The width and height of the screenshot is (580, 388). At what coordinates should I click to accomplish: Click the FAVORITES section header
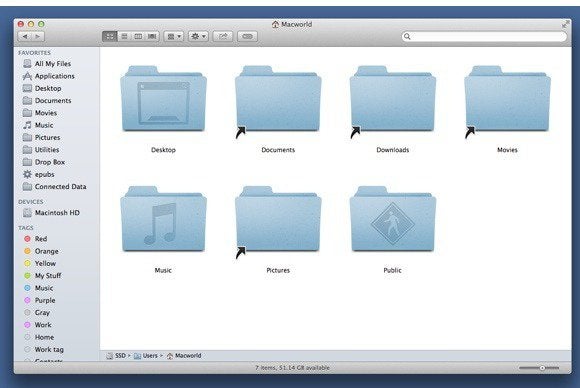(x=34, y=53)
